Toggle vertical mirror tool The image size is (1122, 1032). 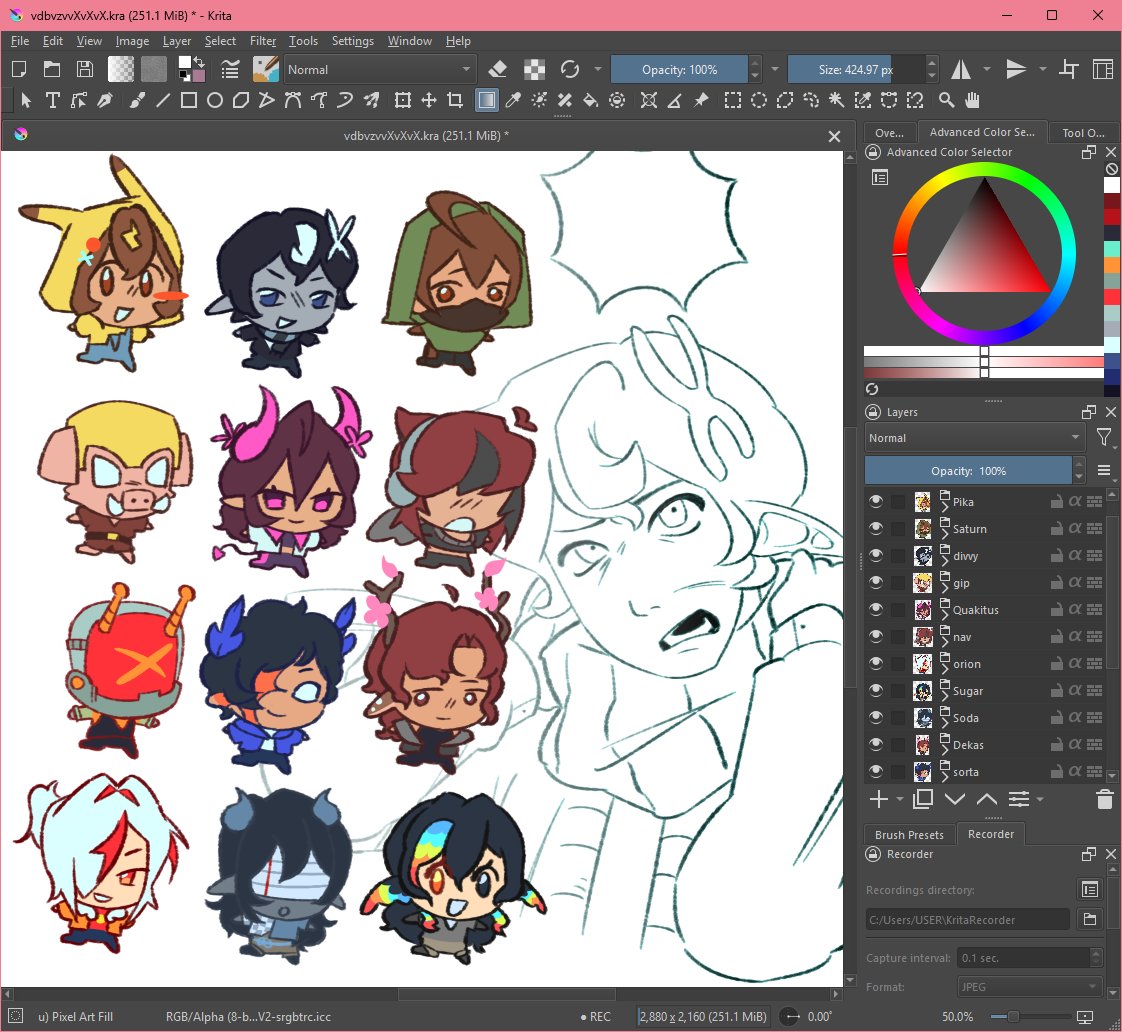pos(1015,69)
